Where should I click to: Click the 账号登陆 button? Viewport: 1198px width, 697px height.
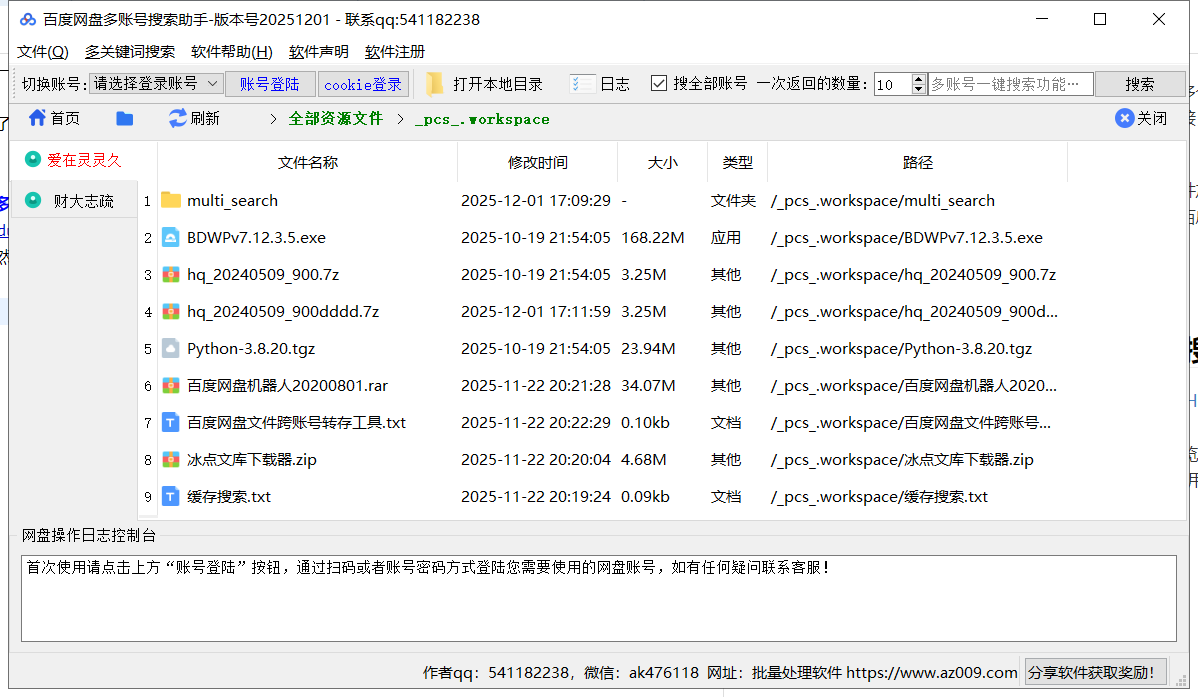tap(269, 84)
